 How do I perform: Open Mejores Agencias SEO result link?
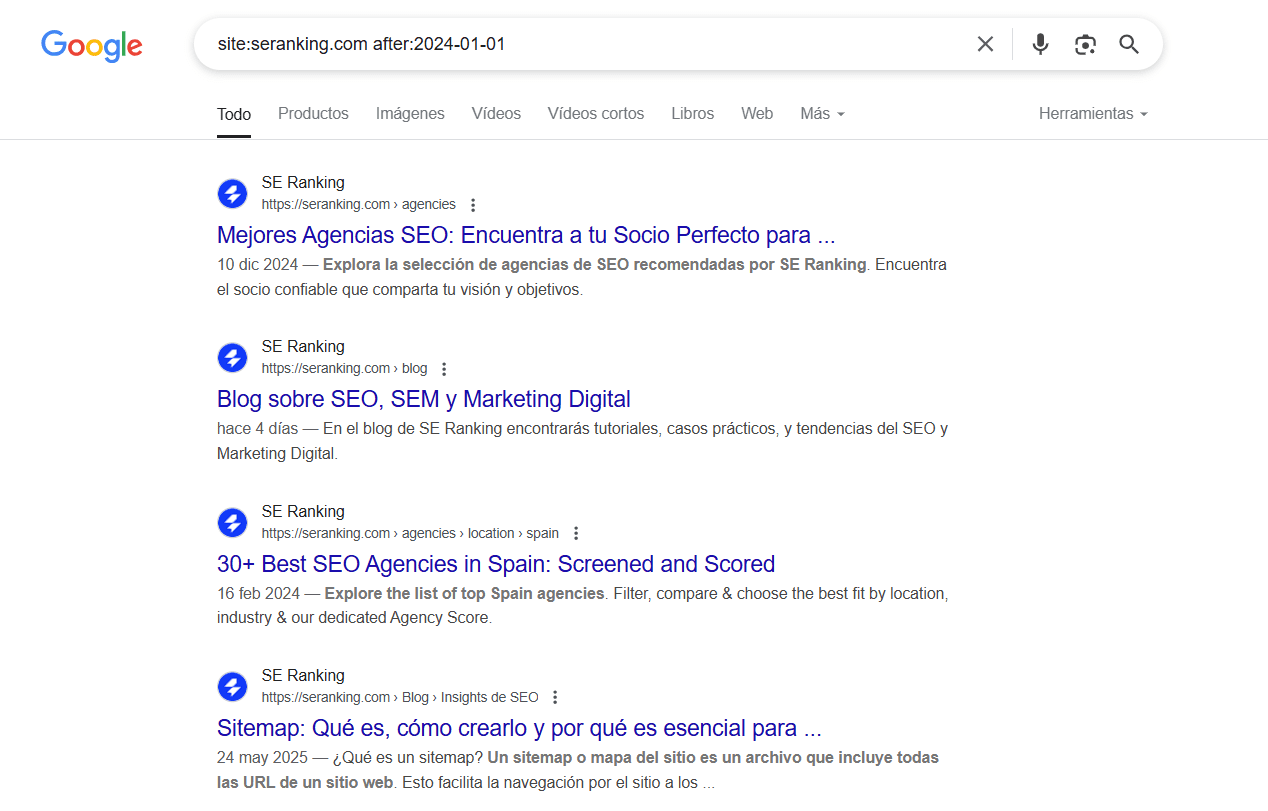pos(526,236)
